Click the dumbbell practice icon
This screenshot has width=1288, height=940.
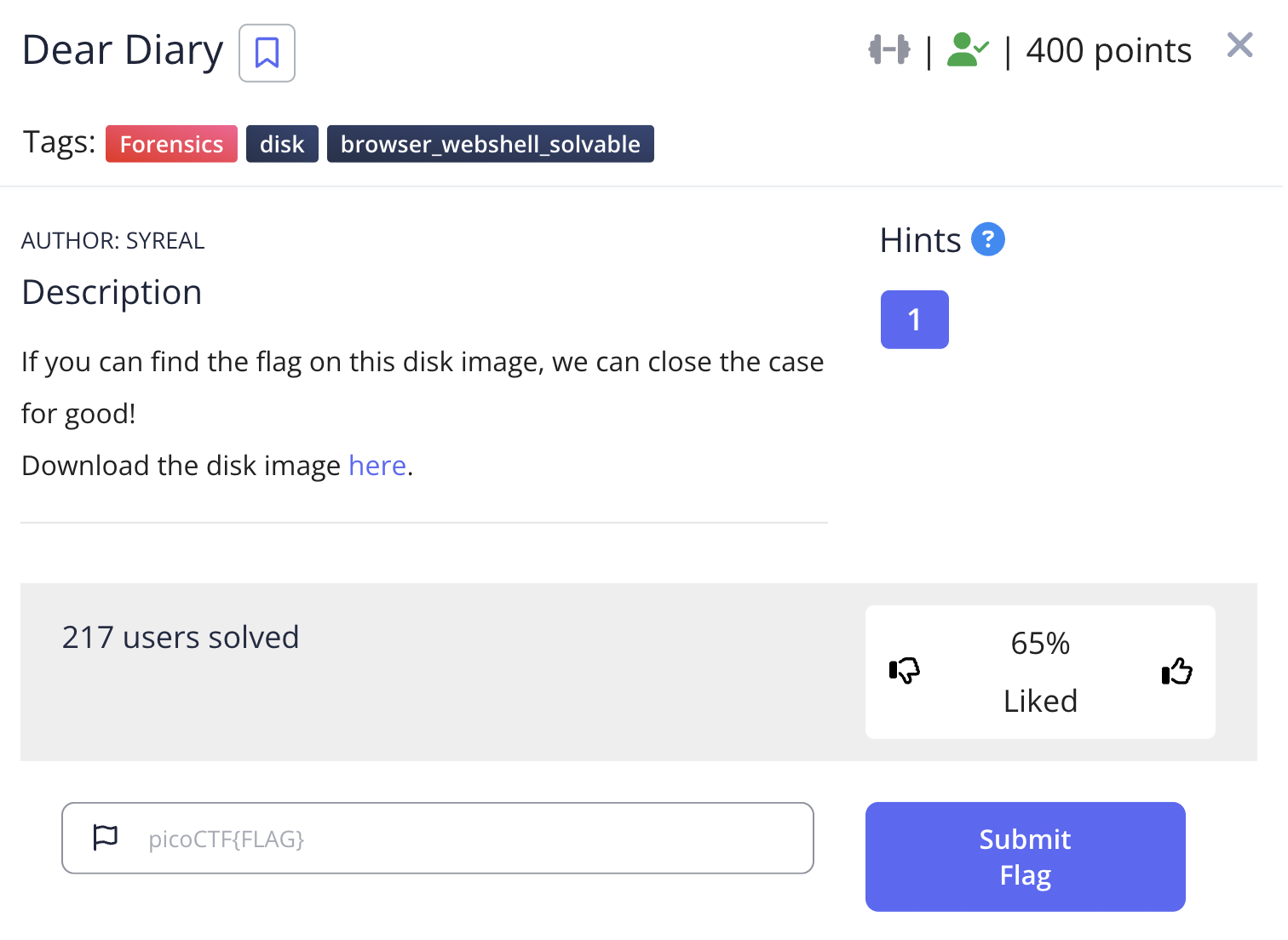tap(889, 50)
